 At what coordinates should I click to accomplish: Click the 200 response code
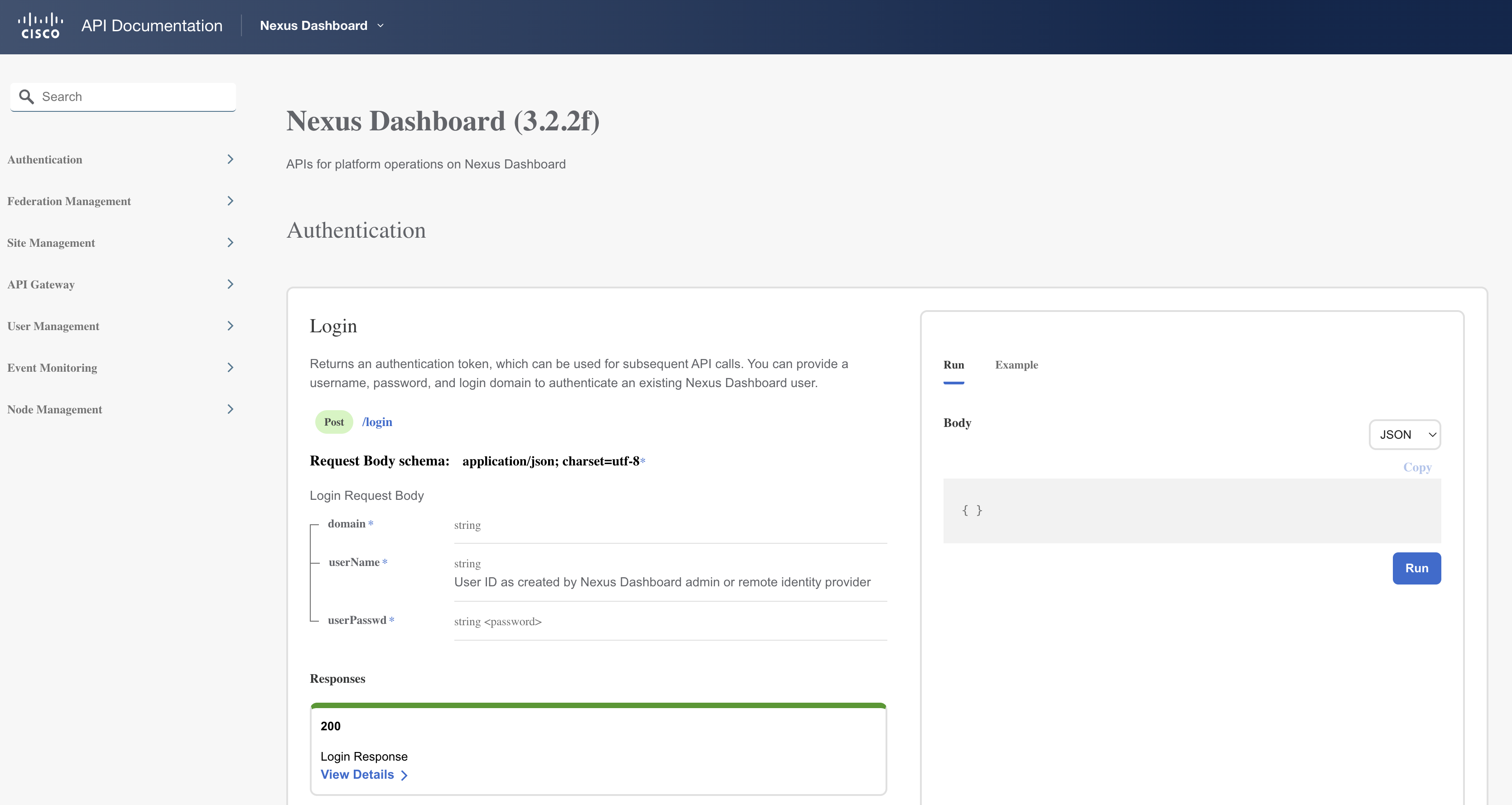pyautogui.click(x=331, y=726)
